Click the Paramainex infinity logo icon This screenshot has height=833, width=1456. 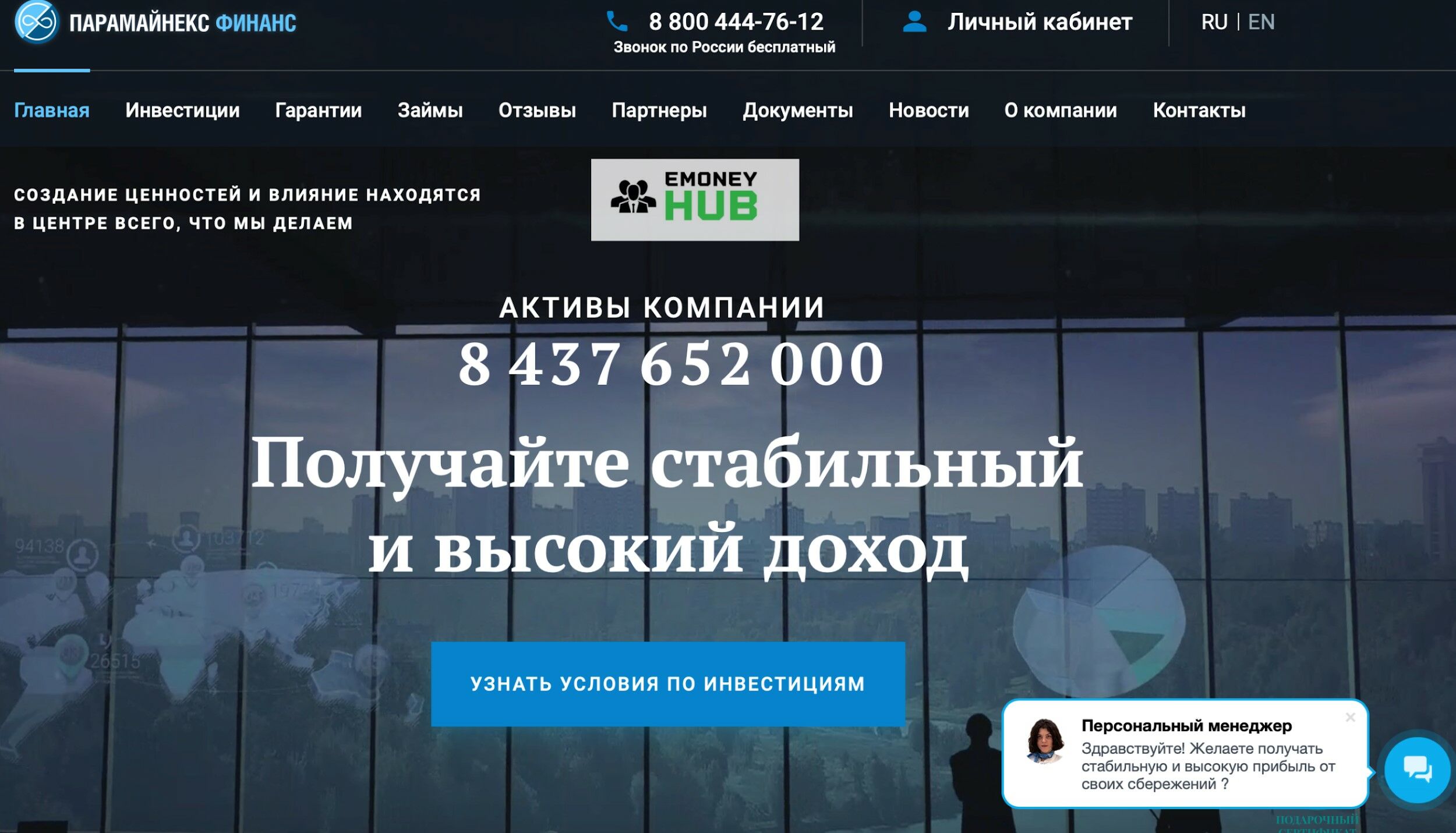36,22
